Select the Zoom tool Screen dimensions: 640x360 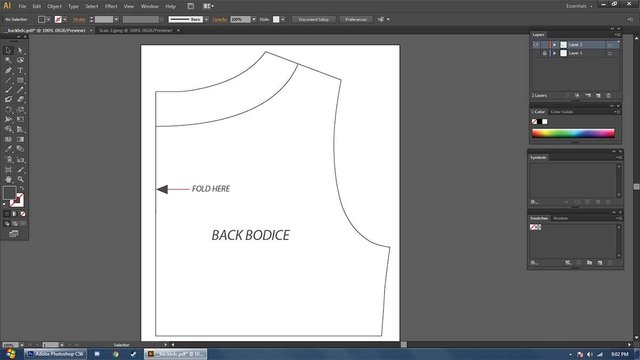click(x=20, y=179)
